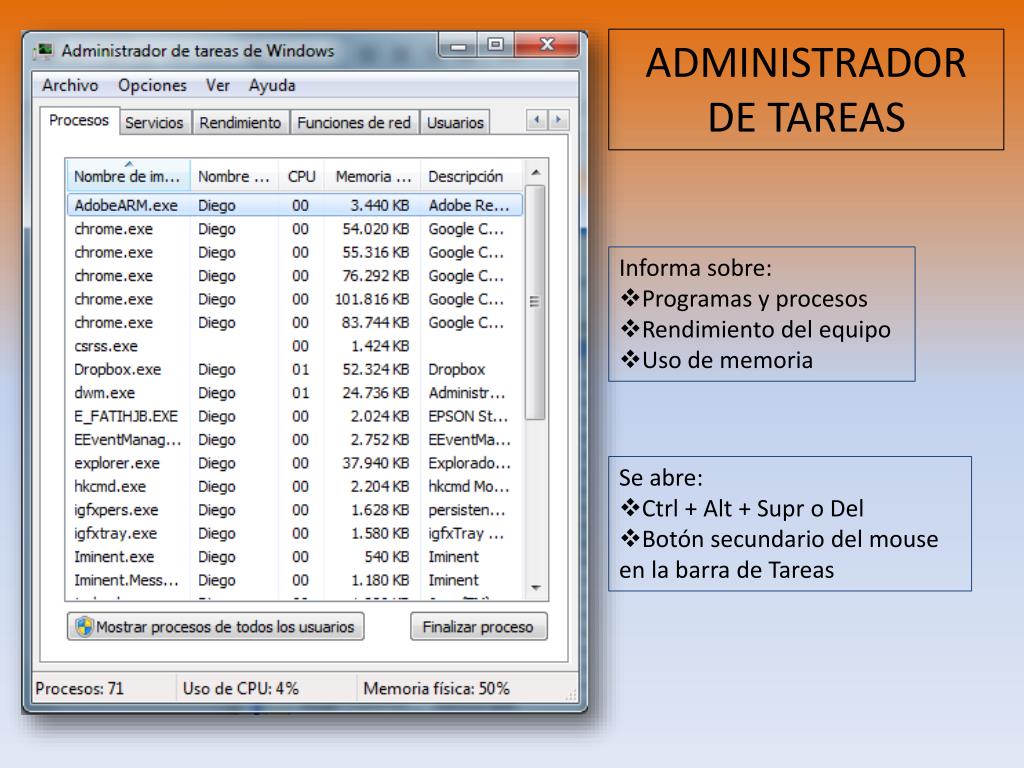Click the Finalizar proceso button
This screenshot has height=768, width=1024.
(x=478, y=627)
